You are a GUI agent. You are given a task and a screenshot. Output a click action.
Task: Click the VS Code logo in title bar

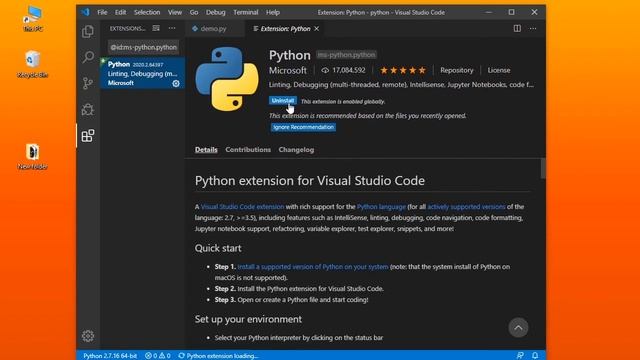[x=85, y=12]
